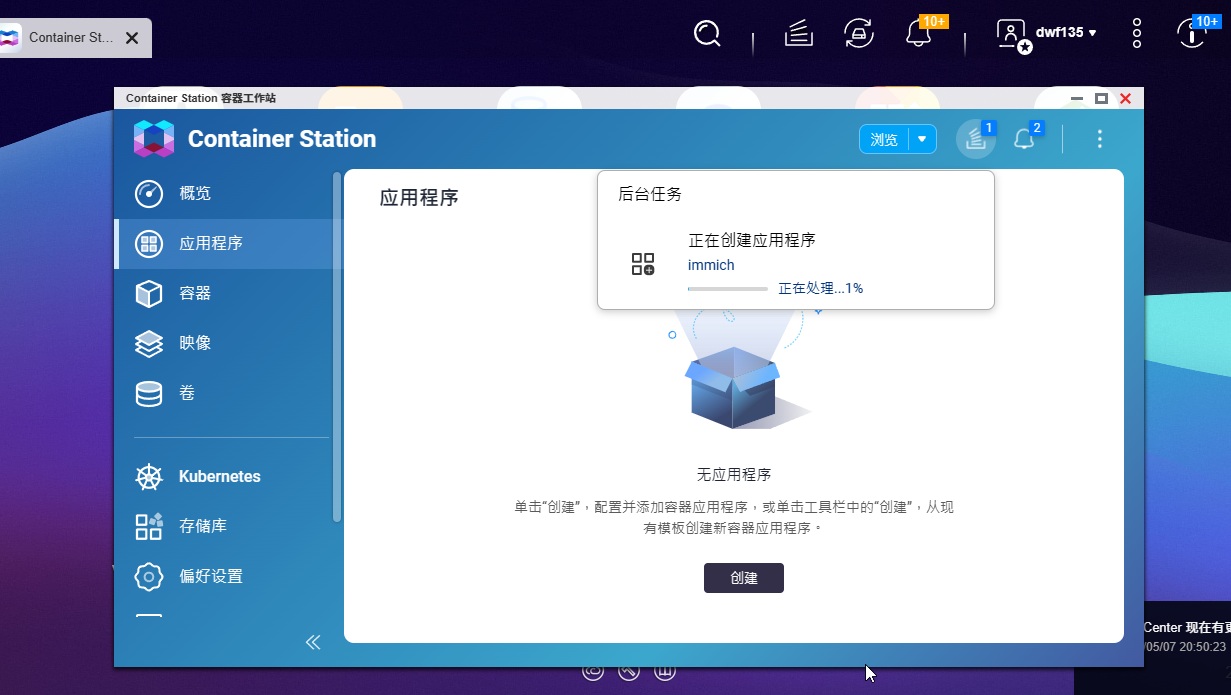Click the 无应用程序 empty-state label
Viewport: 1231px width, 695px height.
click(734, 475)
